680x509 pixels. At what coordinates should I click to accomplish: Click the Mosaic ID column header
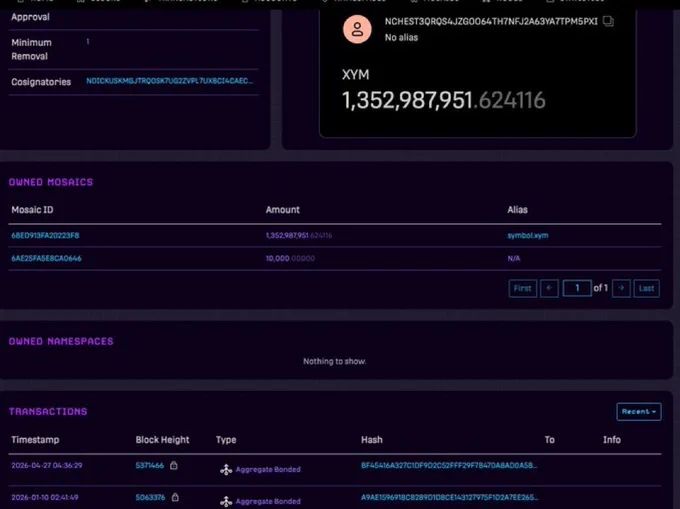(32, 210)
